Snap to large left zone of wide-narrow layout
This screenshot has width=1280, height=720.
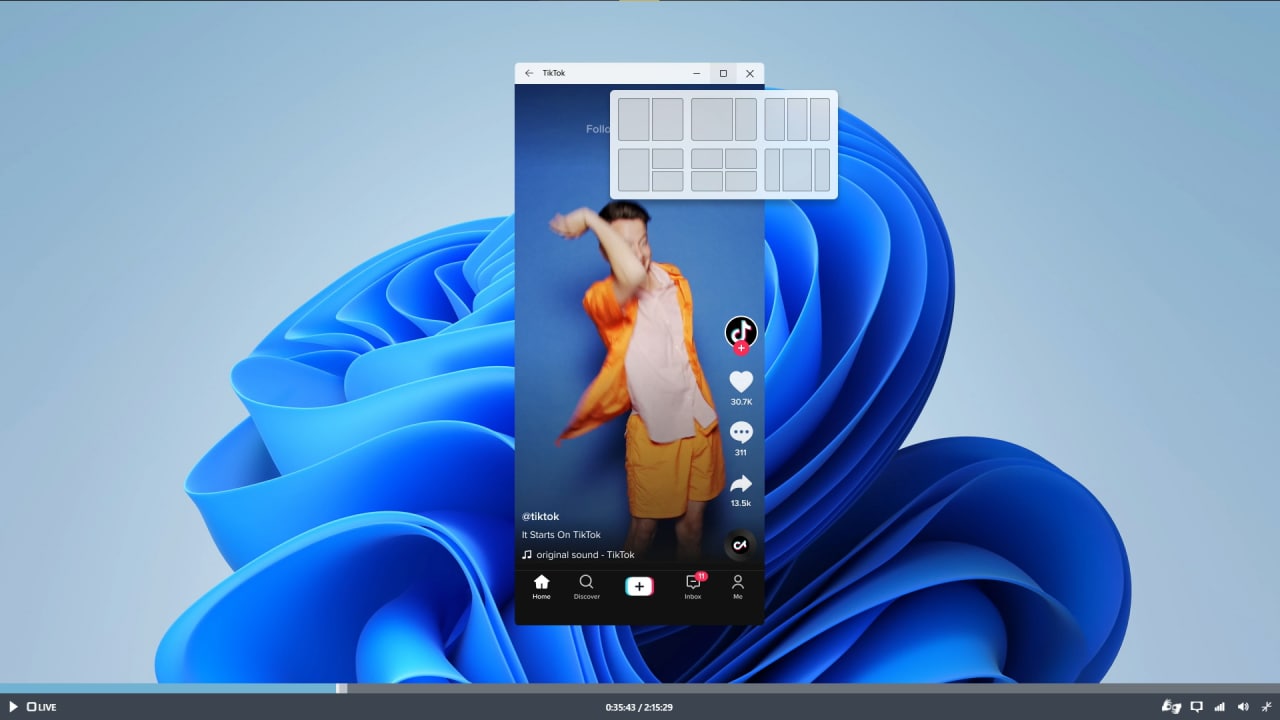[x=712, y=119]
